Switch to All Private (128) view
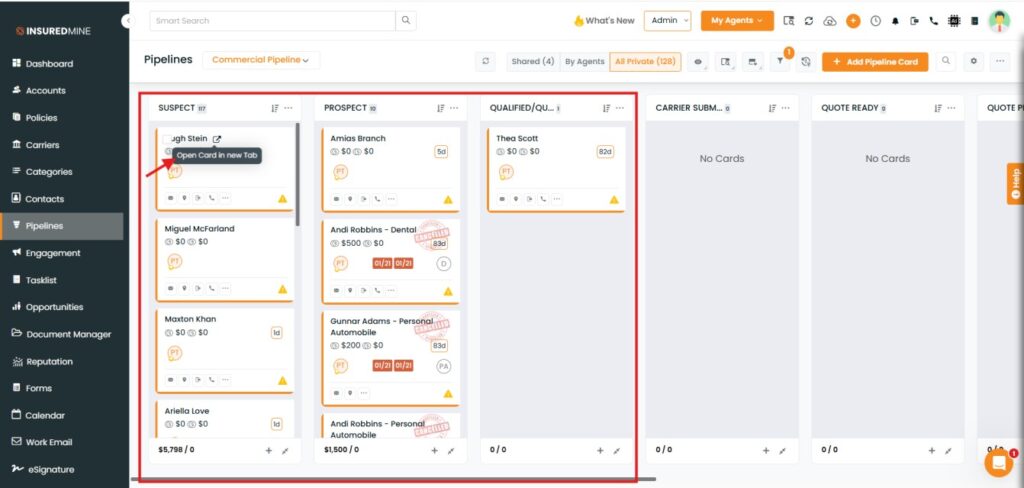This screenshot has height=488, width=1024. 645,62
